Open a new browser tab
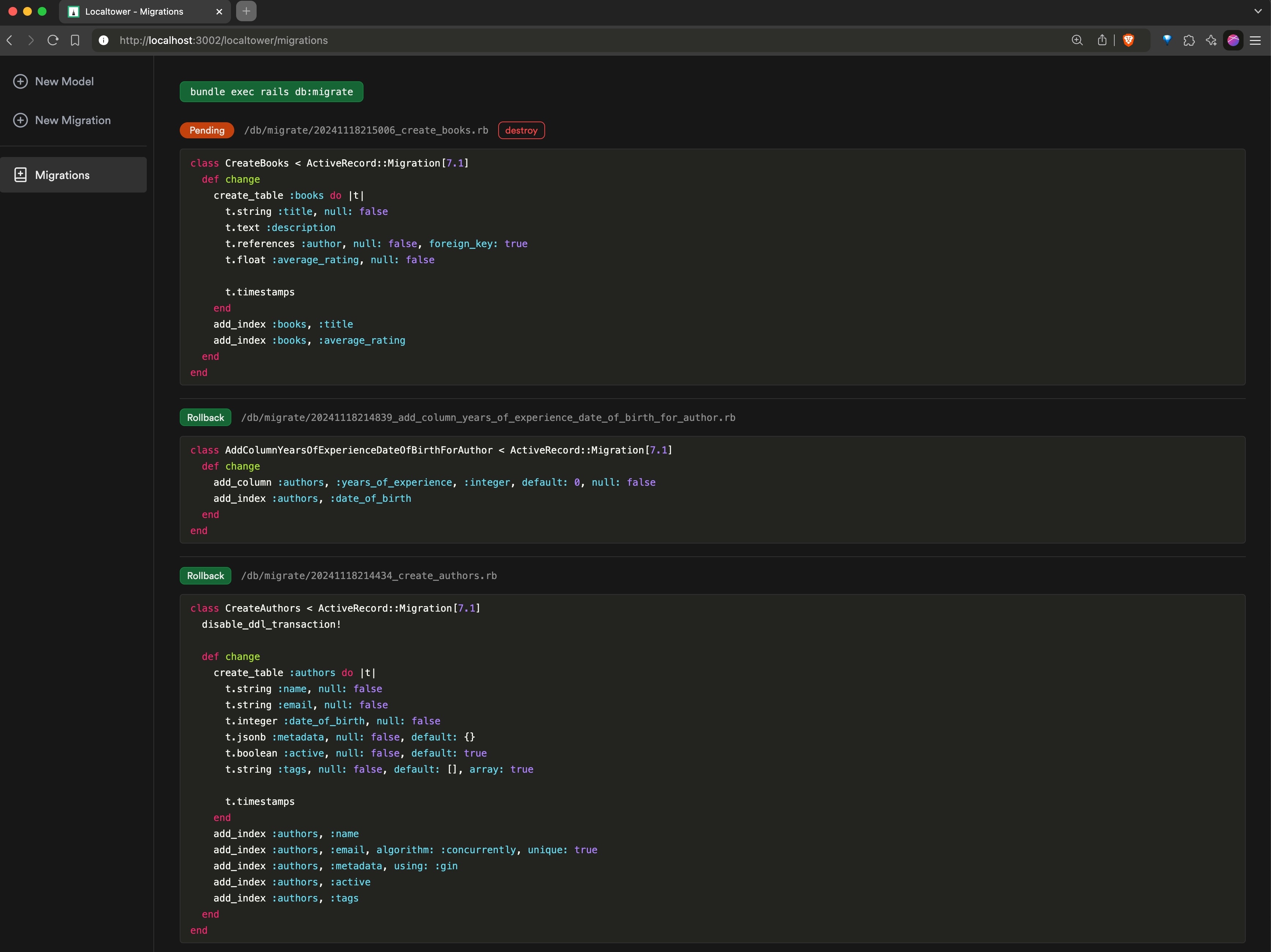The image size is (1271, 952). tap(246, 11)
